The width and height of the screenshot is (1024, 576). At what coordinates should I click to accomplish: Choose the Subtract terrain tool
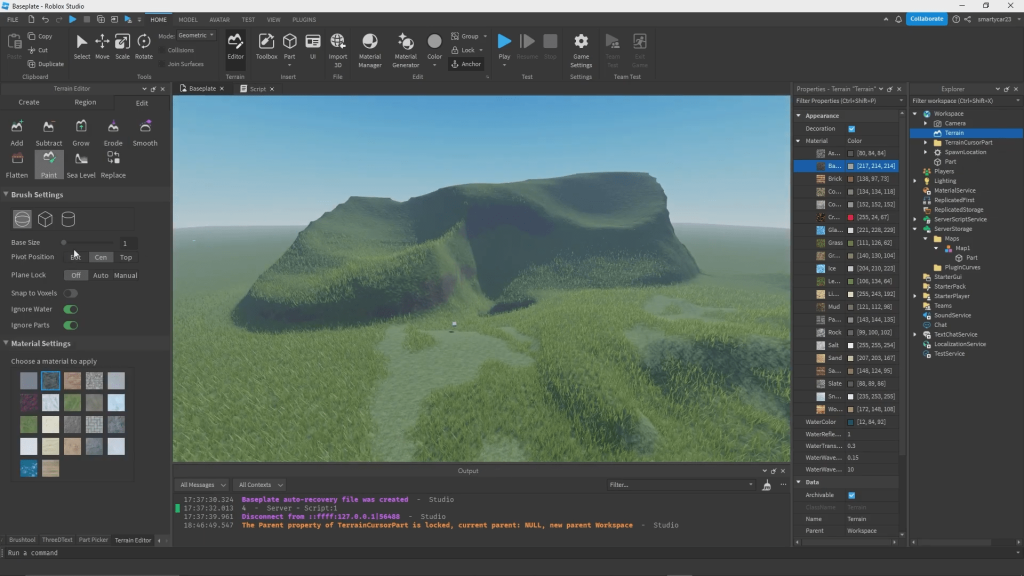pyautogui.click(x=48, y=133)
